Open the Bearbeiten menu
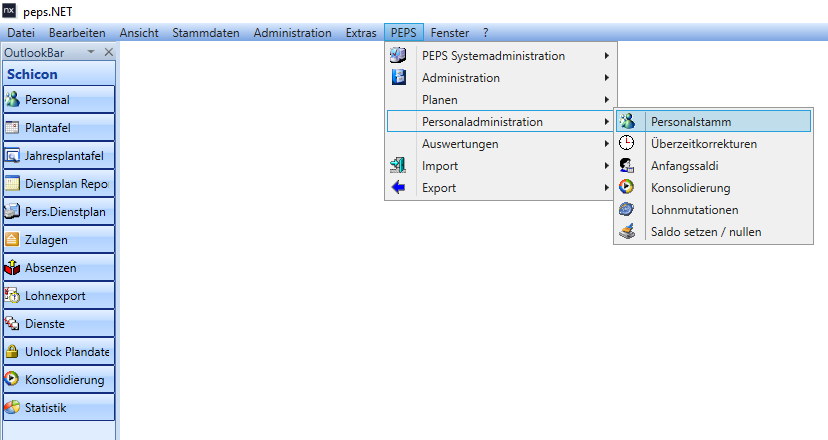Screen dimensions: 828x440 click(77, 33)
